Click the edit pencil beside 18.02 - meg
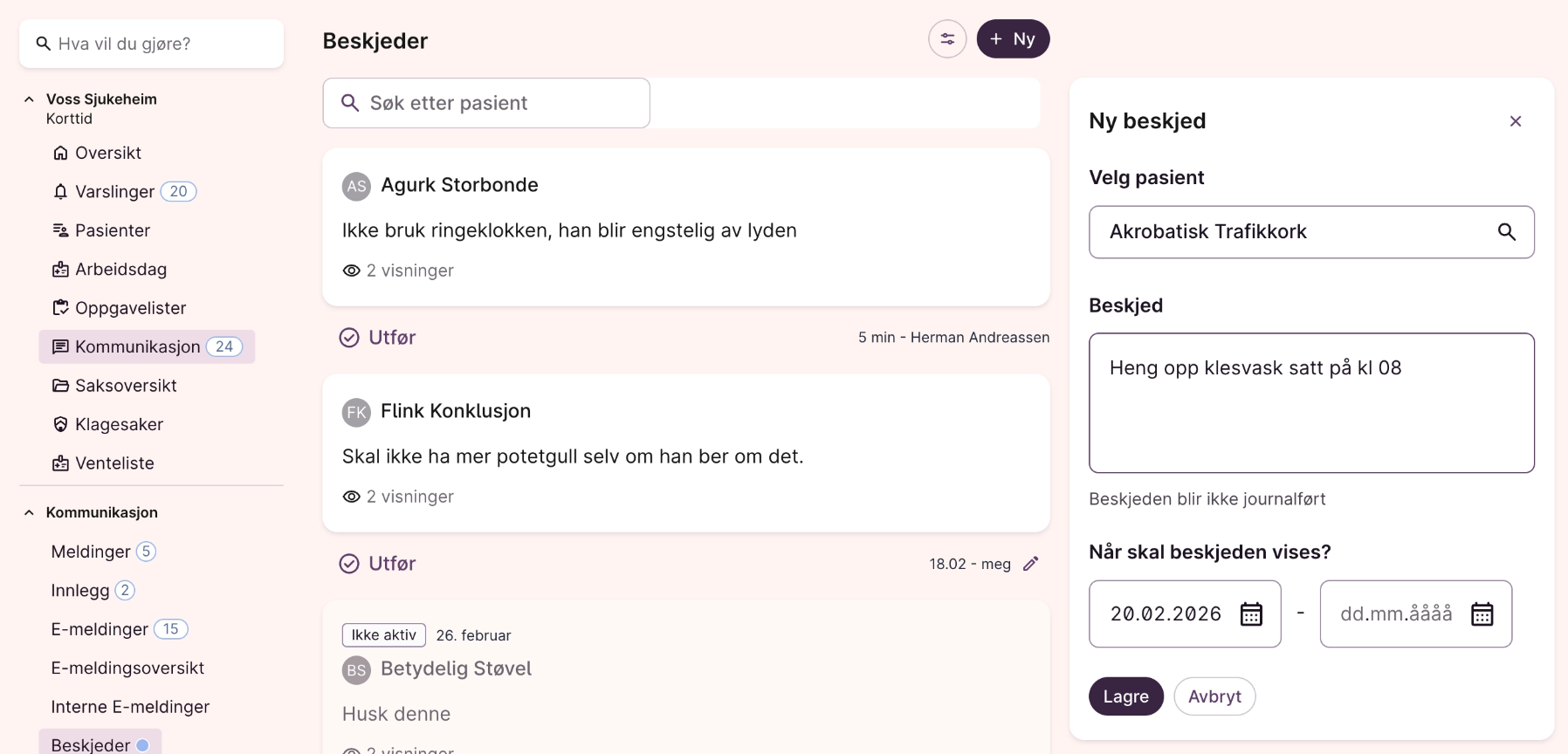Screen dimensions: 1568x754 pyautogui.click(x=1031, y=564)
